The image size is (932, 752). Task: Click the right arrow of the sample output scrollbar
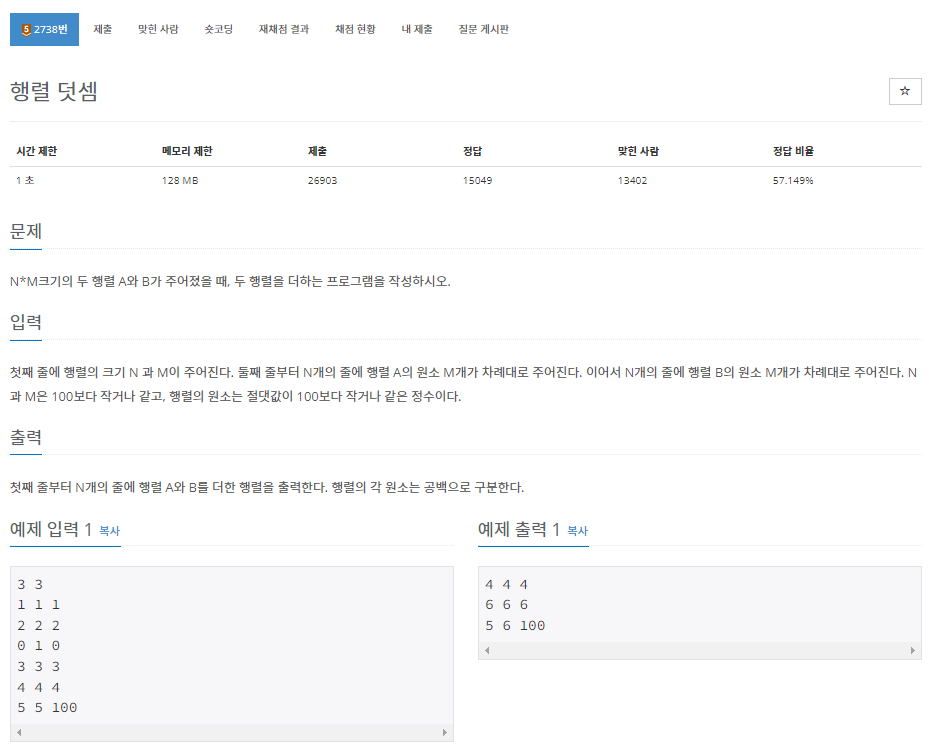pyautogui.click(x=912, y=650)
